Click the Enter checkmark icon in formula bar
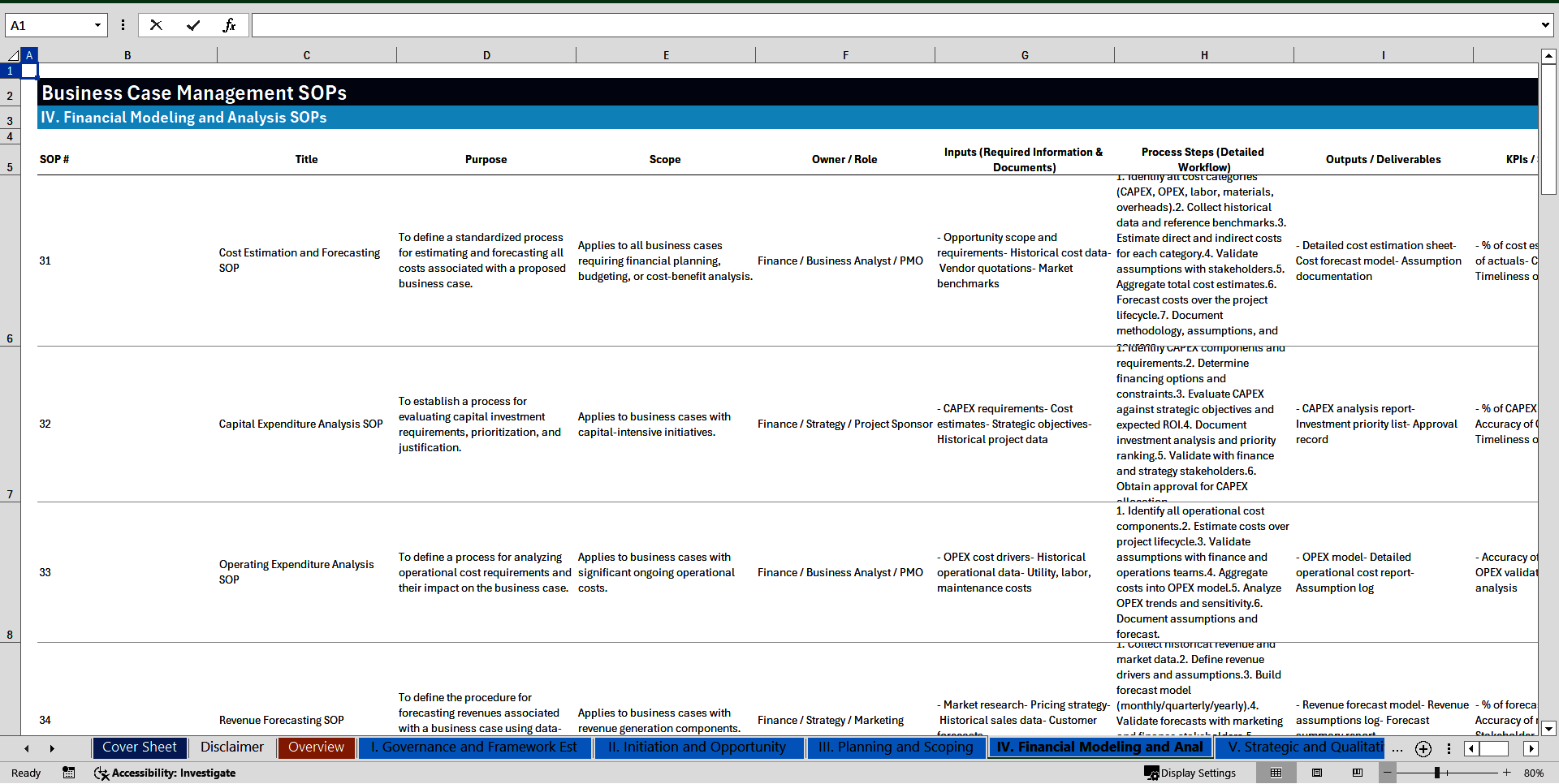1559x784 pixels. coord(193,25)
